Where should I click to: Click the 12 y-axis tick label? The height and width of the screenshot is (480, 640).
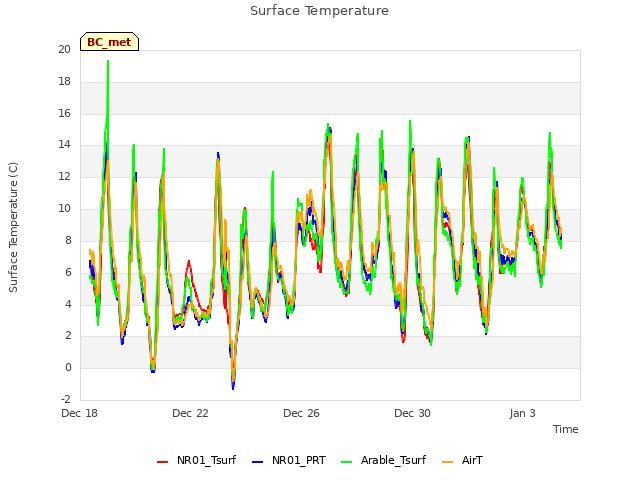pyautogui.click(x=64, y=176)
